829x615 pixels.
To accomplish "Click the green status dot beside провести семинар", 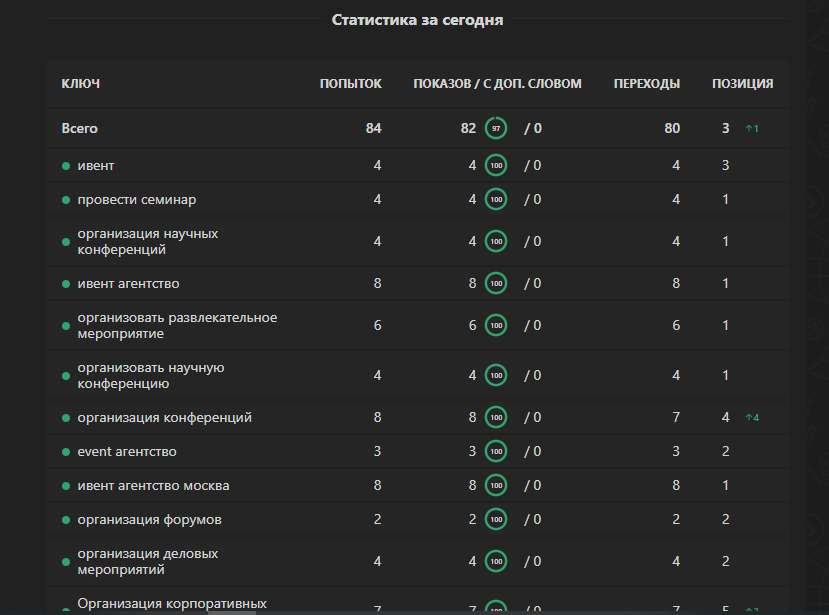I will 66,200.
